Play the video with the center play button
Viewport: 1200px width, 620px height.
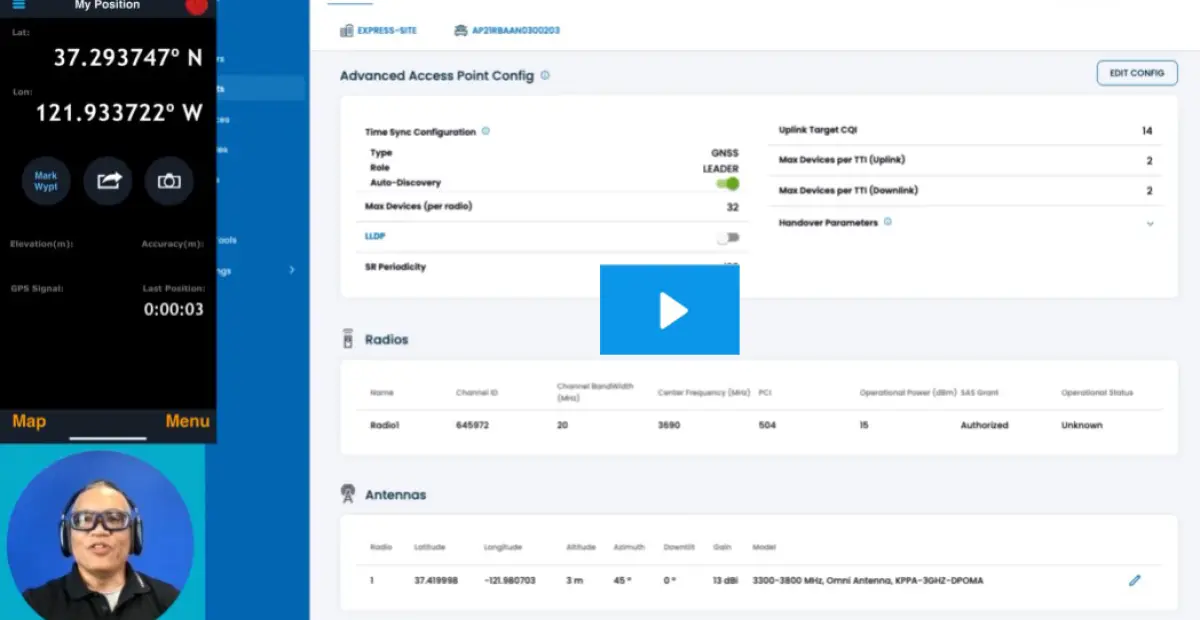coord(670,310)
